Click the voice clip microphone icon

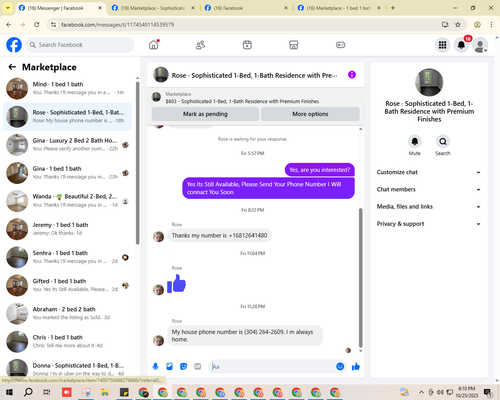tap(155, 367)
